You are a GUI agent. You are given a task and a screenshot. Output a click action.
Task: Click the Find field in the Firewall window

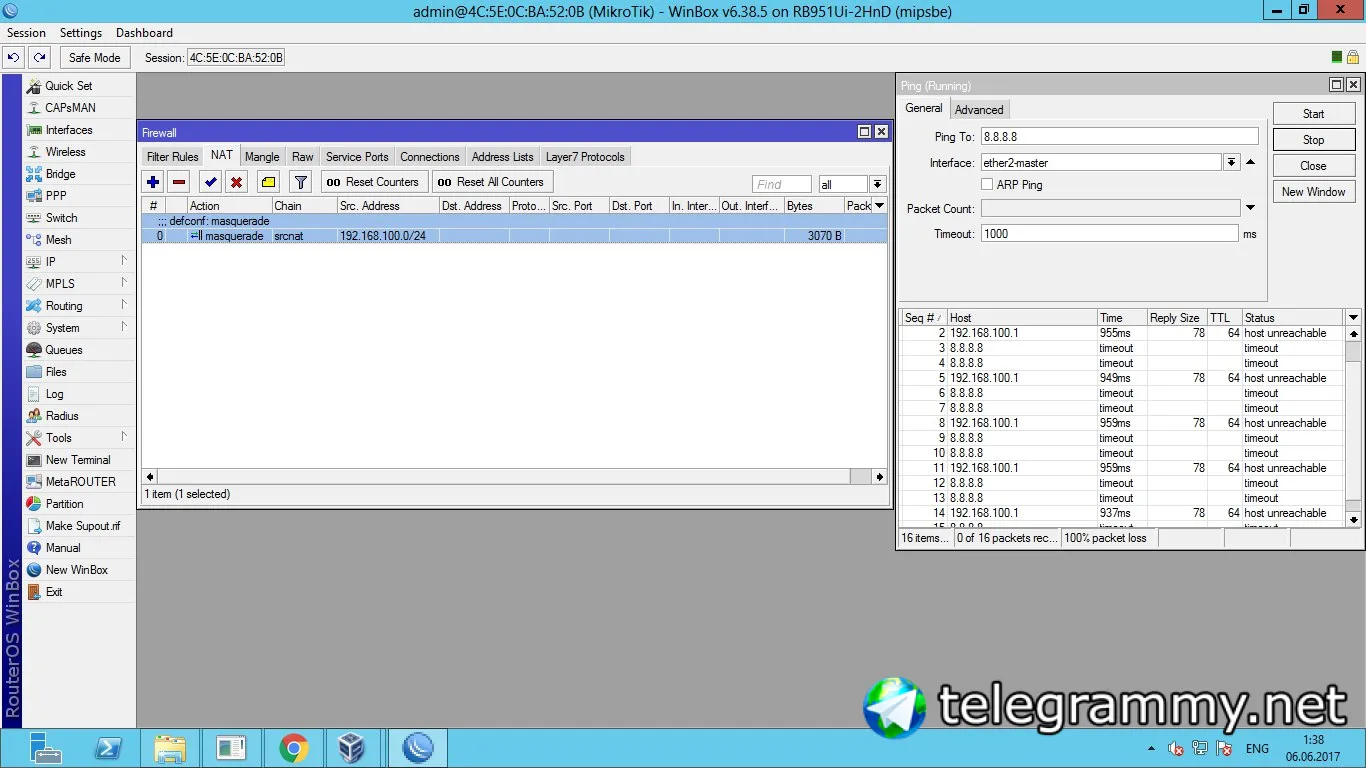782,185
